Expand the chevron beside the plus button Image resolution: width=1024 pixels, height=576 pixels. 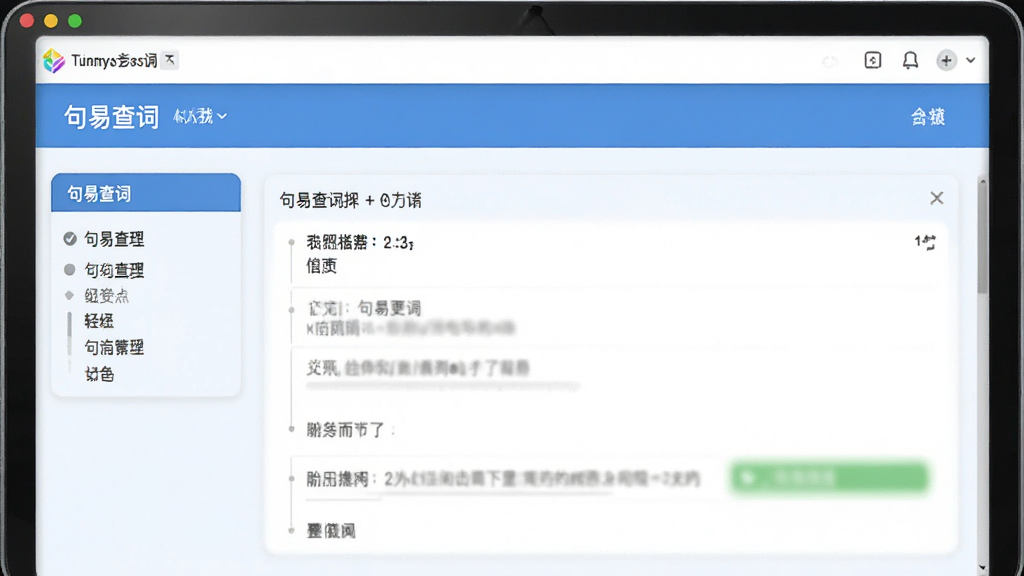point(970,61)
